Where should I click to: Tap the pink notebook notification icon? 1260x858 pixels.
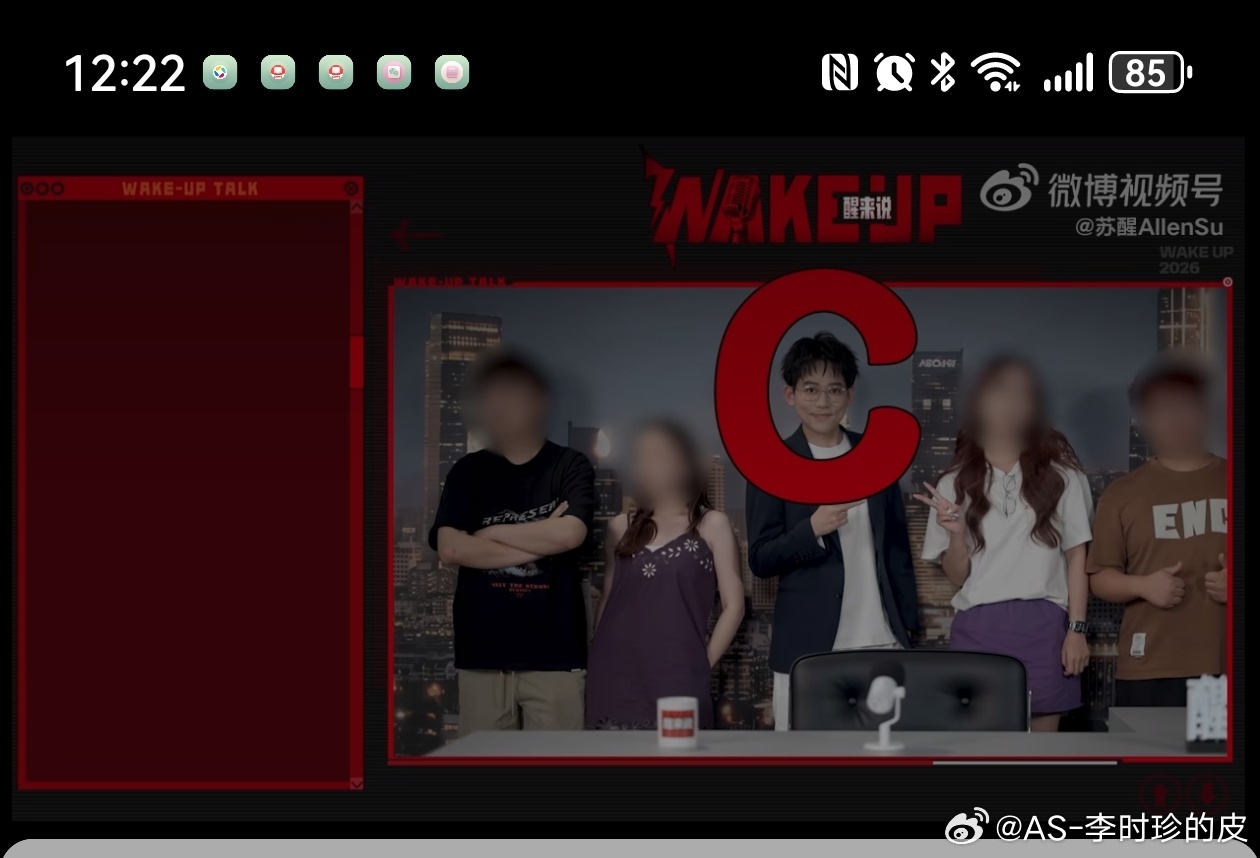[x=452, y=73]
